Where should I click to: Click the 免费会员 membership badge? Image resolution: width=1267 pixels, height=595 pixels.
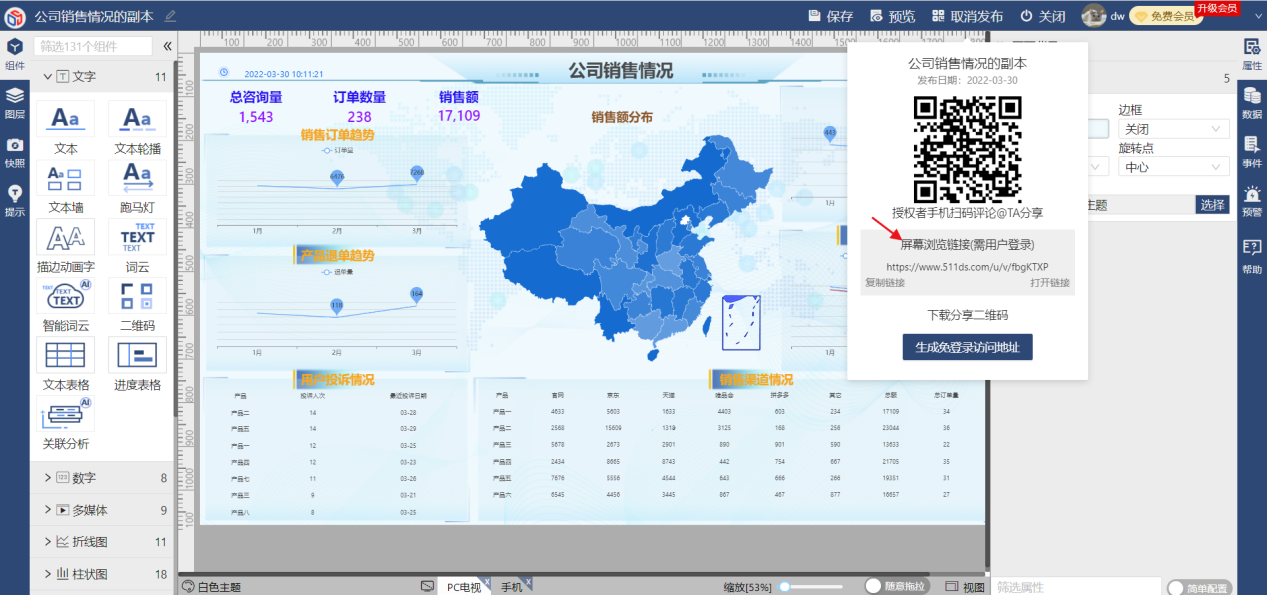(x=1164, y=17)
